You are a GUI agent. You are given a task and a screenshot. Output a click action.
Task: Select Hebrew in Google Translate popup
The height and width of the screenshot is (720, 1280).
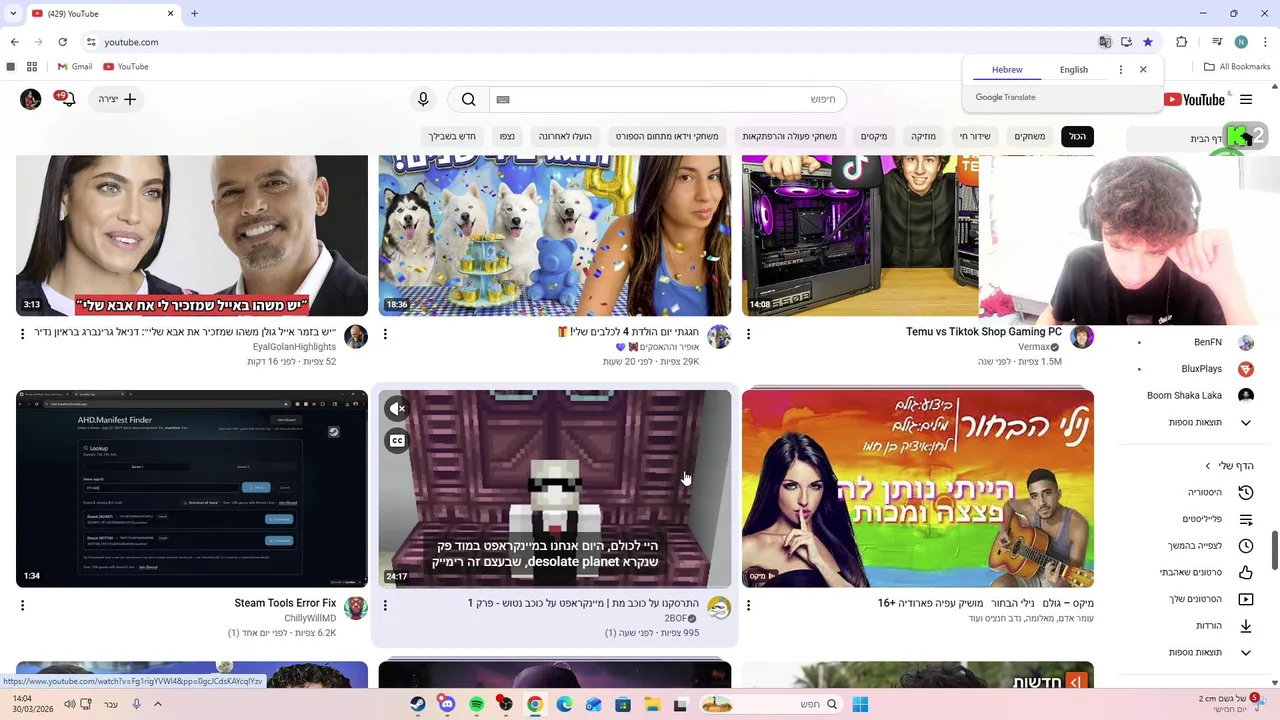click(x=1007, y=70)
